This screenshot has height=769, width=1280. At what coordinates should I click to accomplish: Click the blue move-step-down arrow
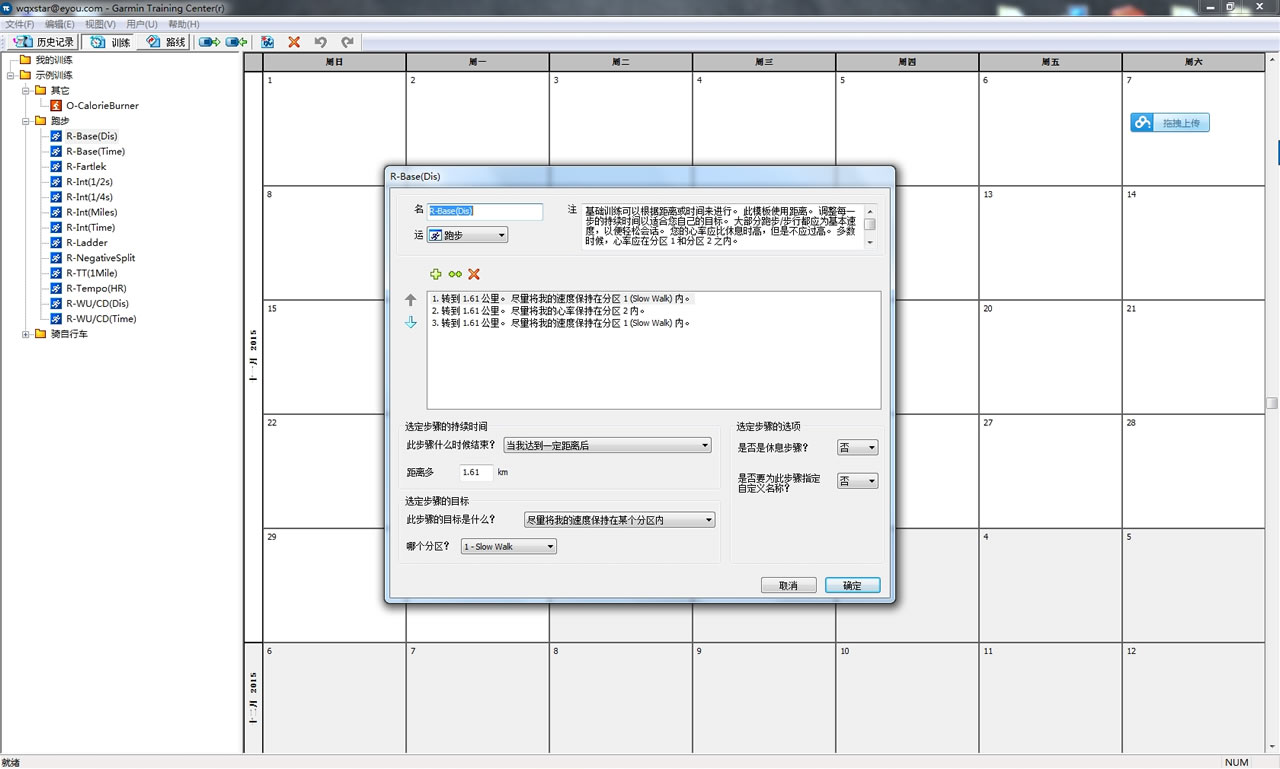(x=411, y=322)
